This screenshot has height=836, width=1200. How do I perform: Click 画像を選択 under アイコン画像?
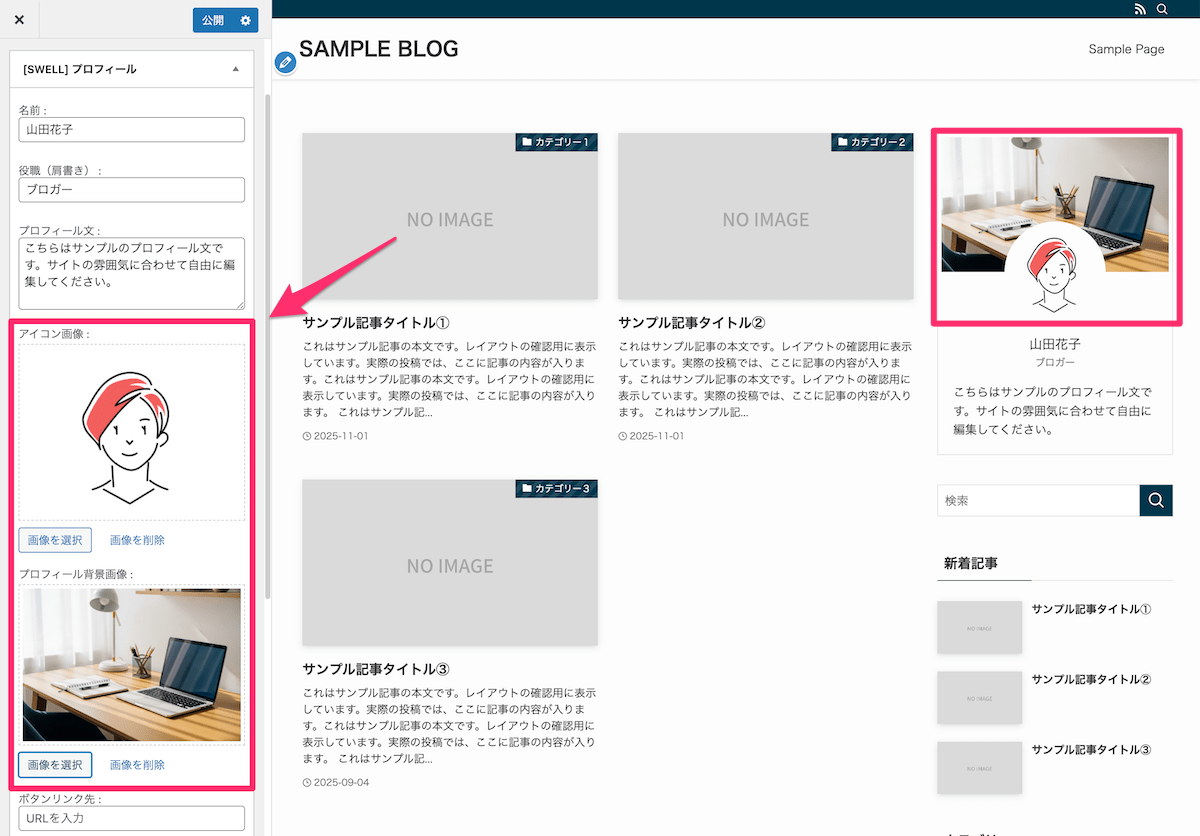(x=54, y=539)
